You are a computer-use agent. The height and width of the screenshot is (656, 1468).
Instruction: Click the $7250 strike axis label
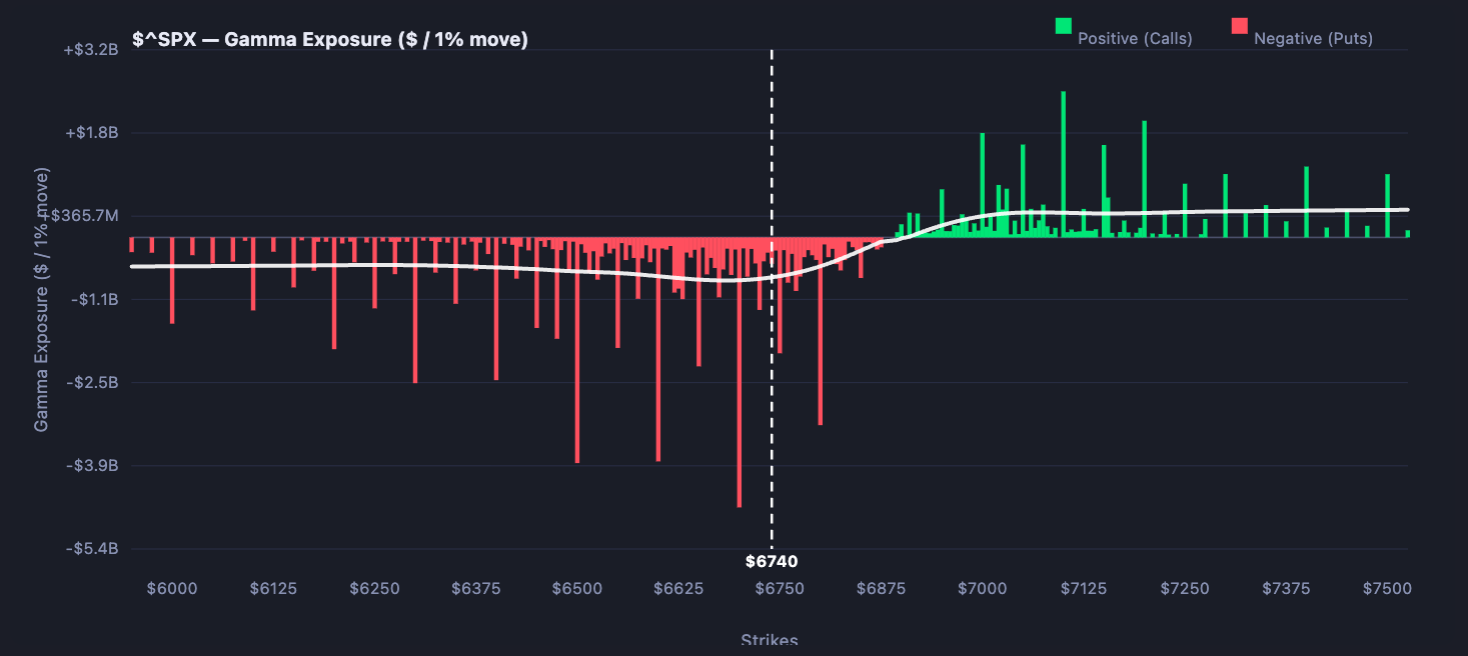pos(1184,588)
